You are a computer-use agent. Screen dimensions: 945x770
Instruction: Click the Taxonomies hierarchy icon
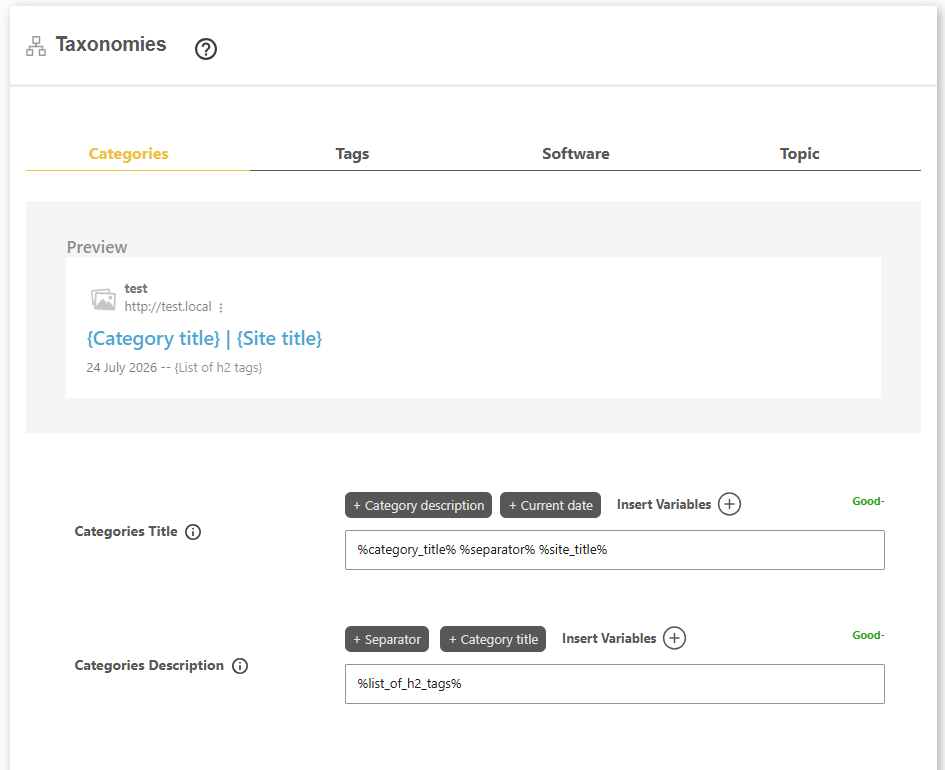pyautogui.click(x=36, y=46)
